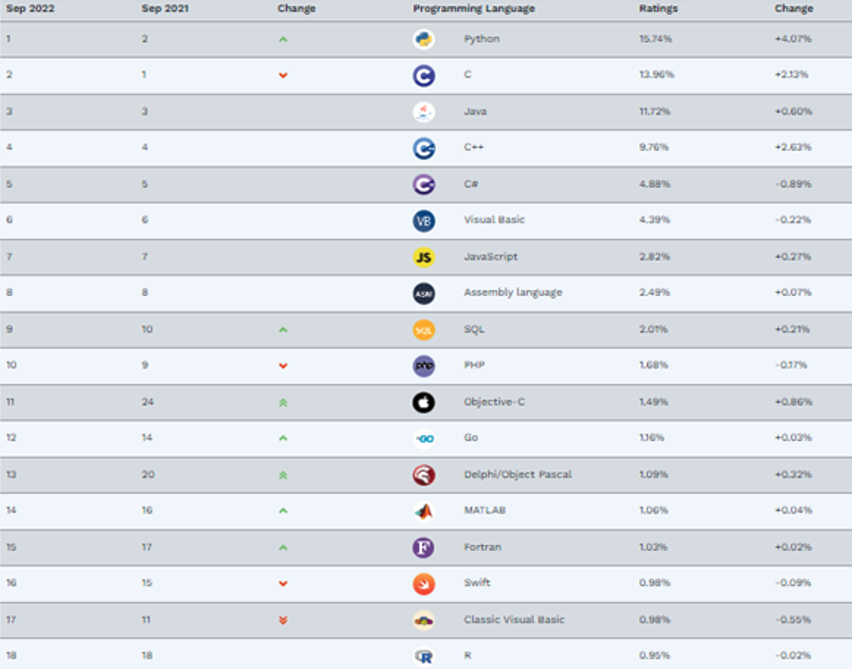
Task: Click the Python logo icon
Action: (423, 39)
